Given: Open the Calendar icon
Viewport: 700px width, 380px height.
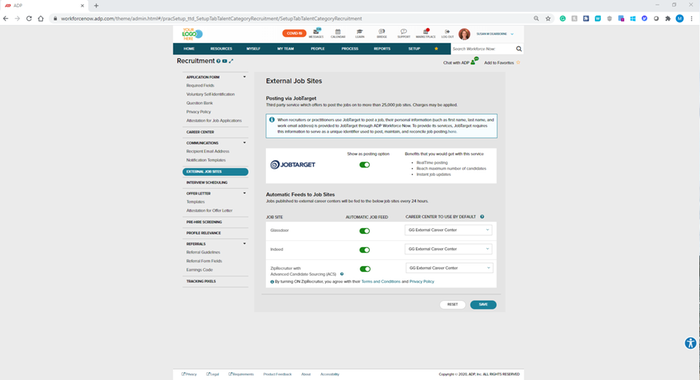Looking at the screenshot, I should point(338,33).
